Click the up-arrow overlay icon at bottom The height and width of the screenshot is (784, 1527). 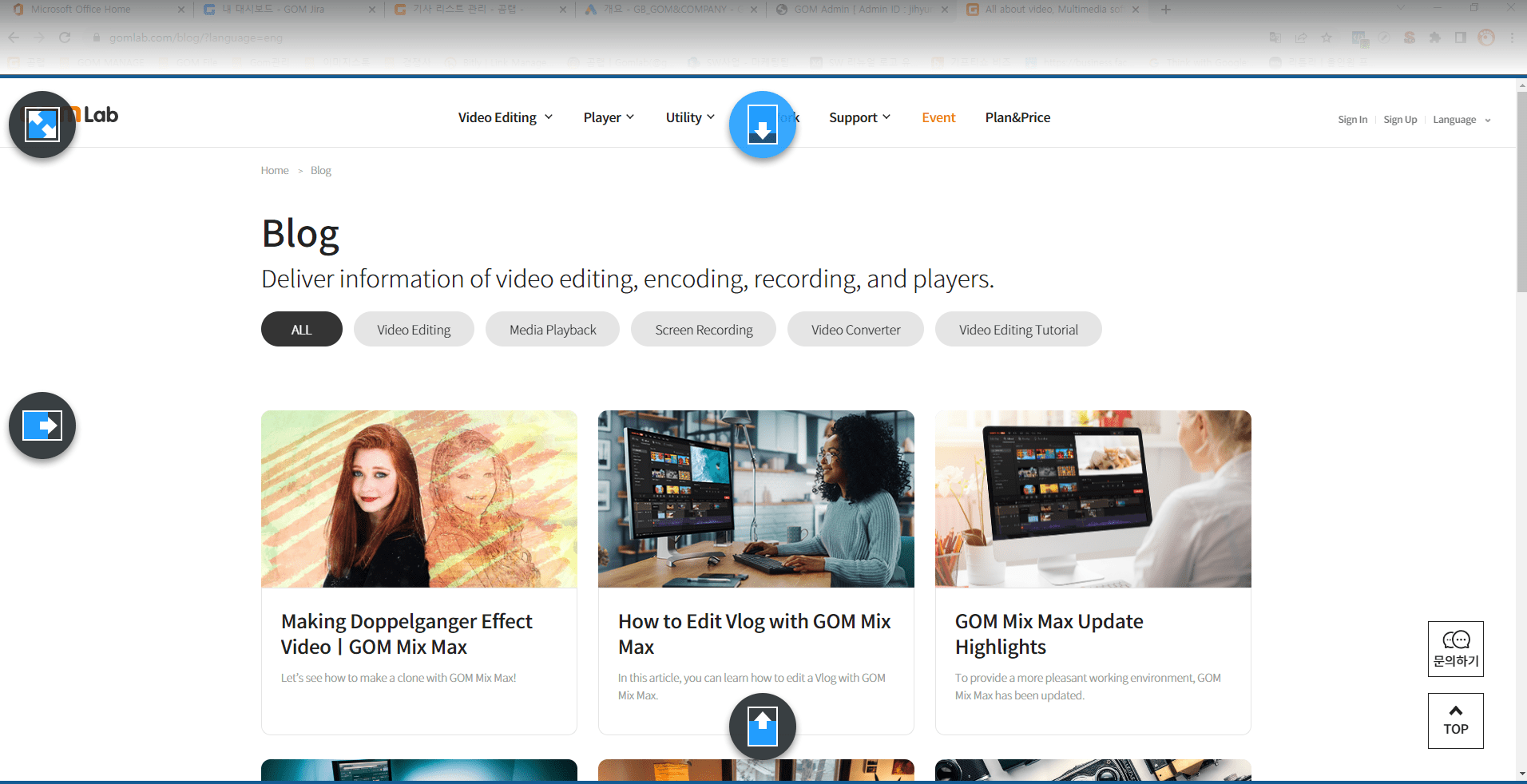click(x=763, y=727)
